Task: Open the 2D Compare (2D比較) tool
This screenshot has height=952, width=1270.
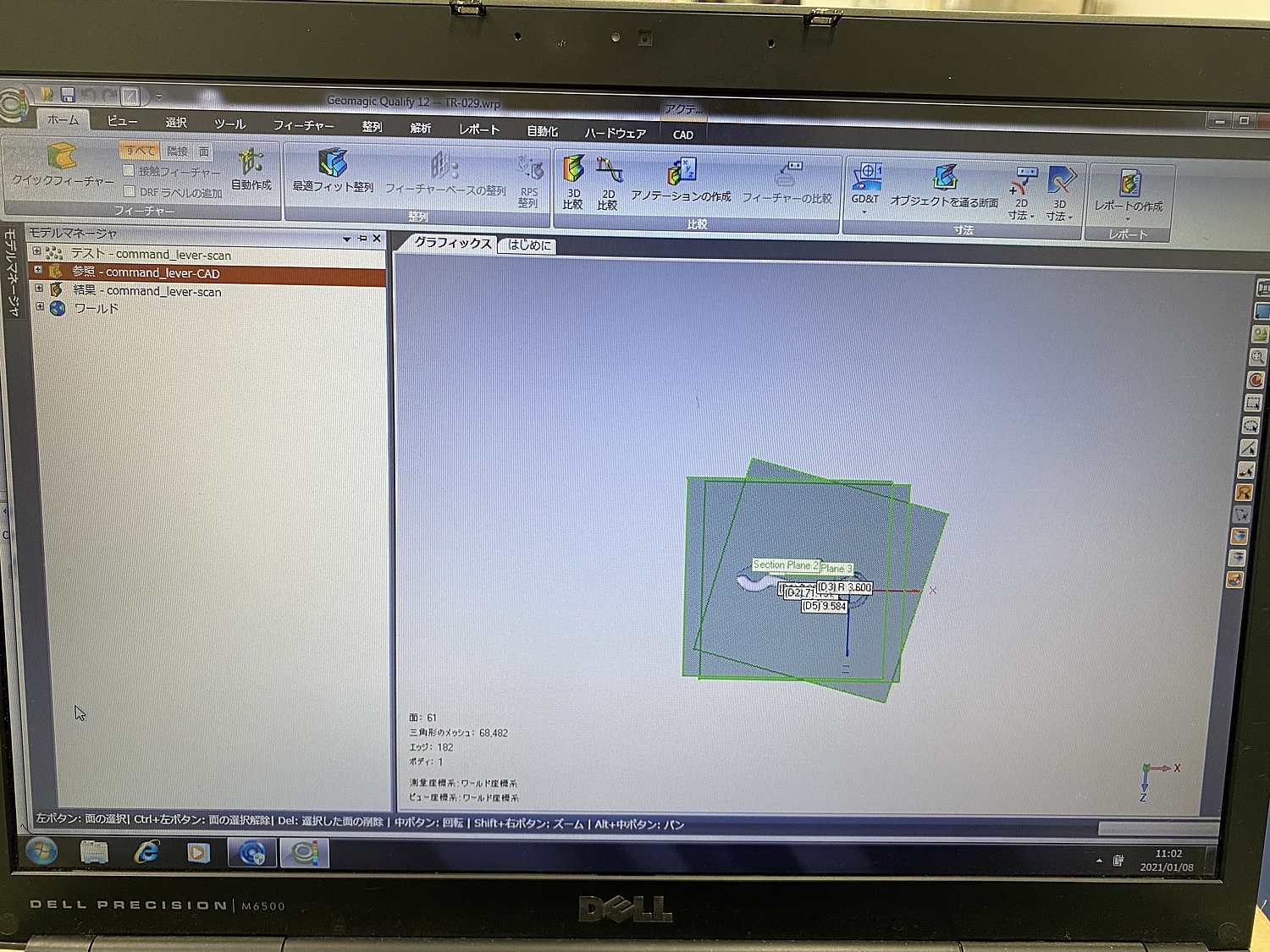Action: [x=608, y=172]
